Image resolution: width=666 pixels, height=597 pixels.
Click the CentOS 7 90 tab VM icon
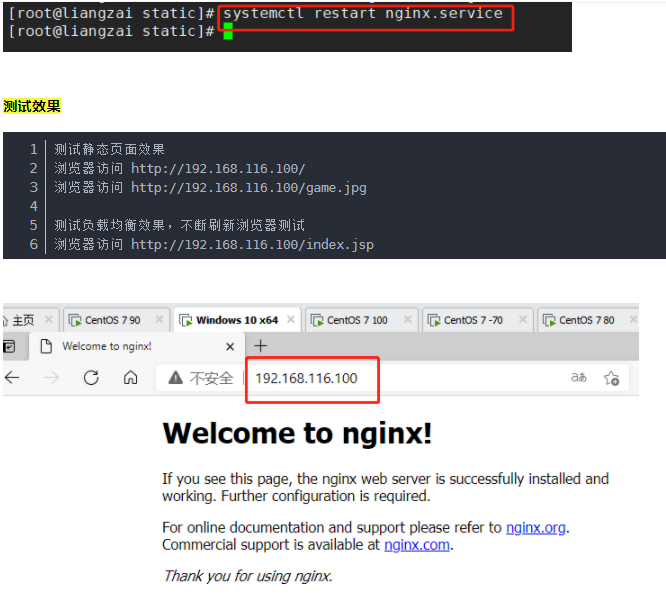point(75,320)
